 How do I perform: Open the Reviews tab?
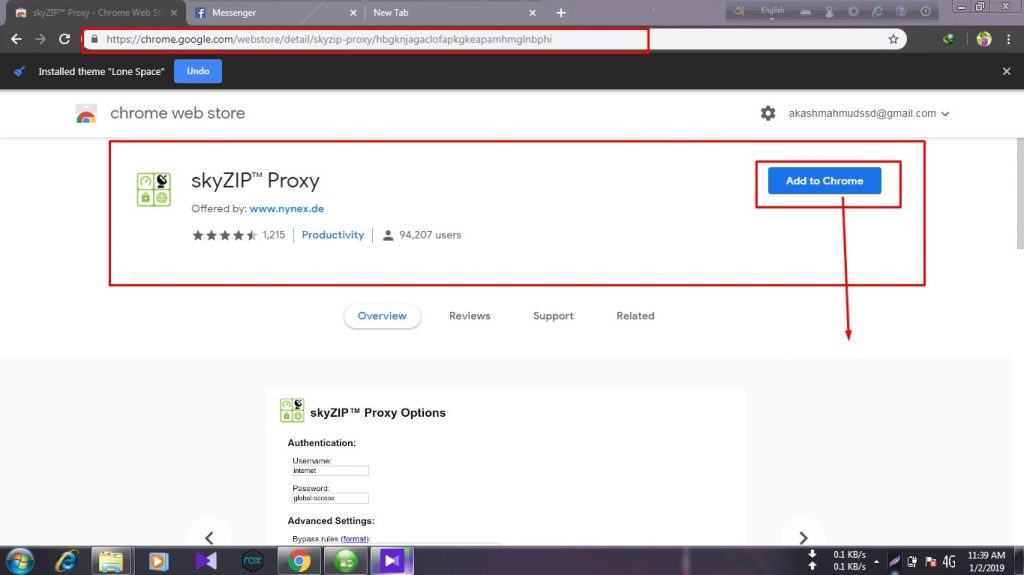pos(470,316)
